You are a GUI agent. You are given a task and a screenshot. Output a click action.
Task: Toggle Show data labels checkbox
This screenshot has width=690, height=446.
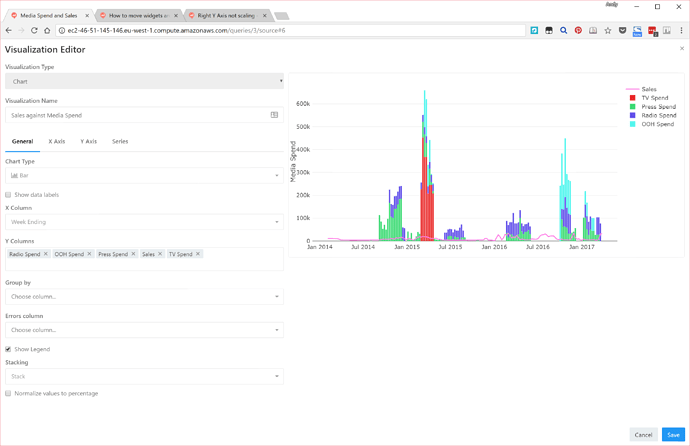click(8, 194)
